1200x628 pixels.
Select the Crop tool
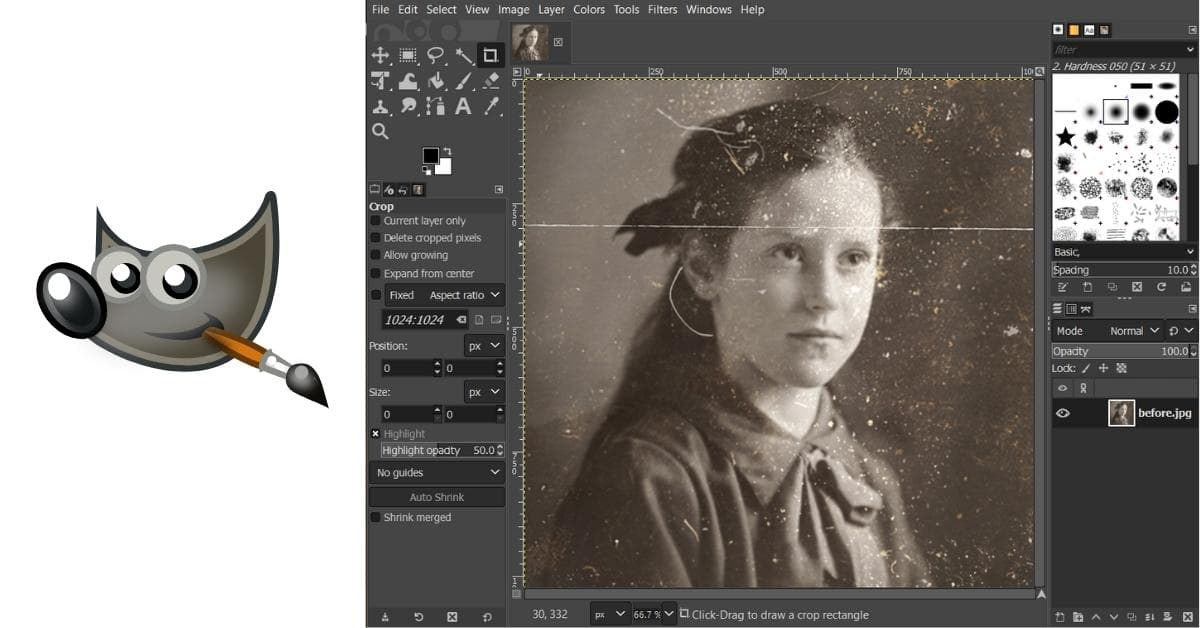490,55
